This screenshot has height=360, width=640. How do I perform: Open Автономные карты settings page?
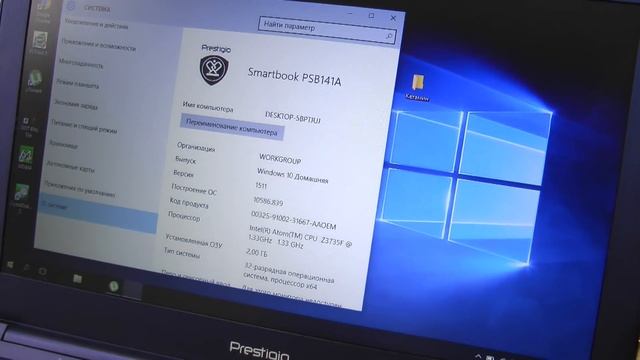71,166
